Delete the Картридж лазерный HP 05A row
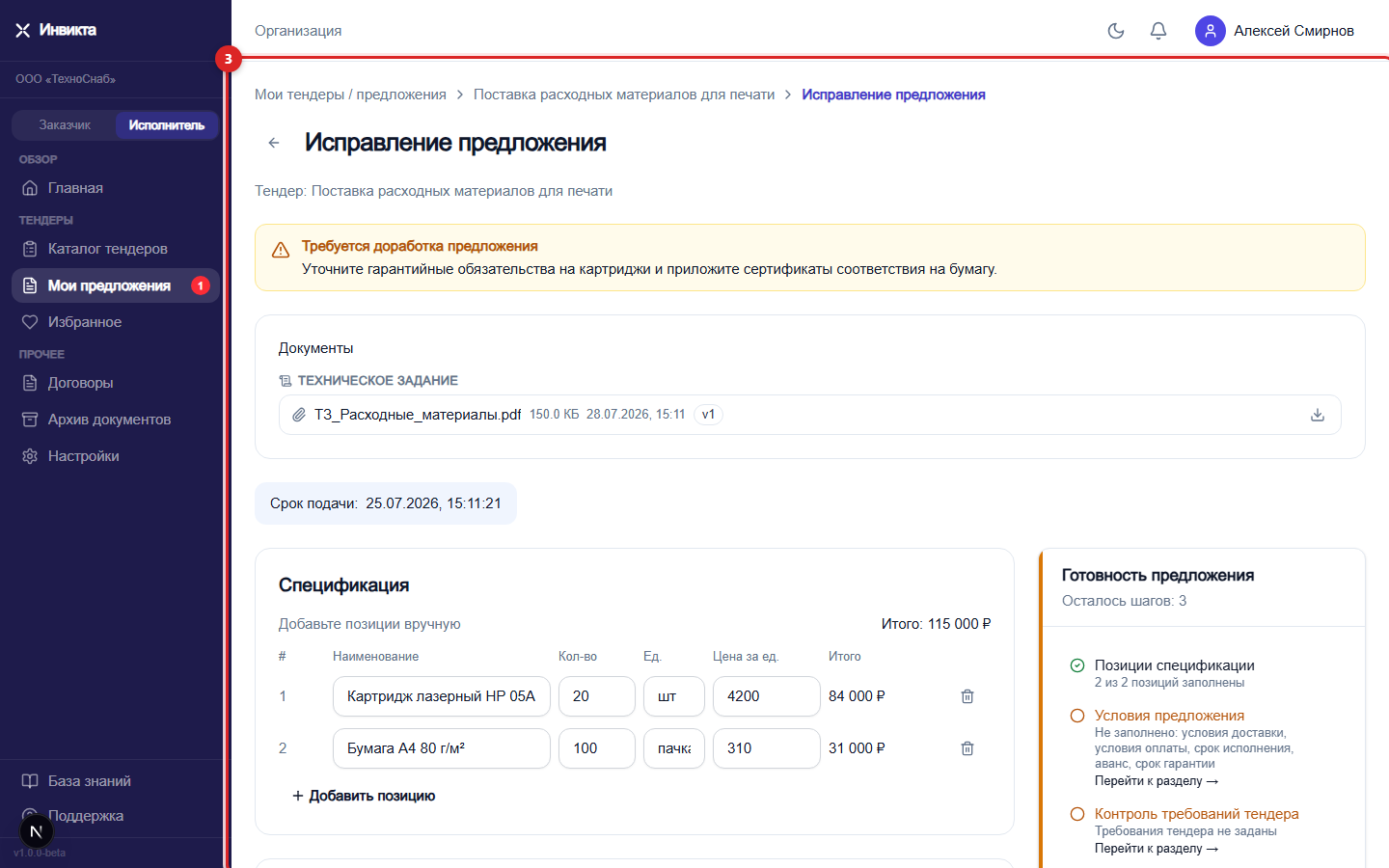Screen dimensions: 1389x868 (x=967, y=696)
